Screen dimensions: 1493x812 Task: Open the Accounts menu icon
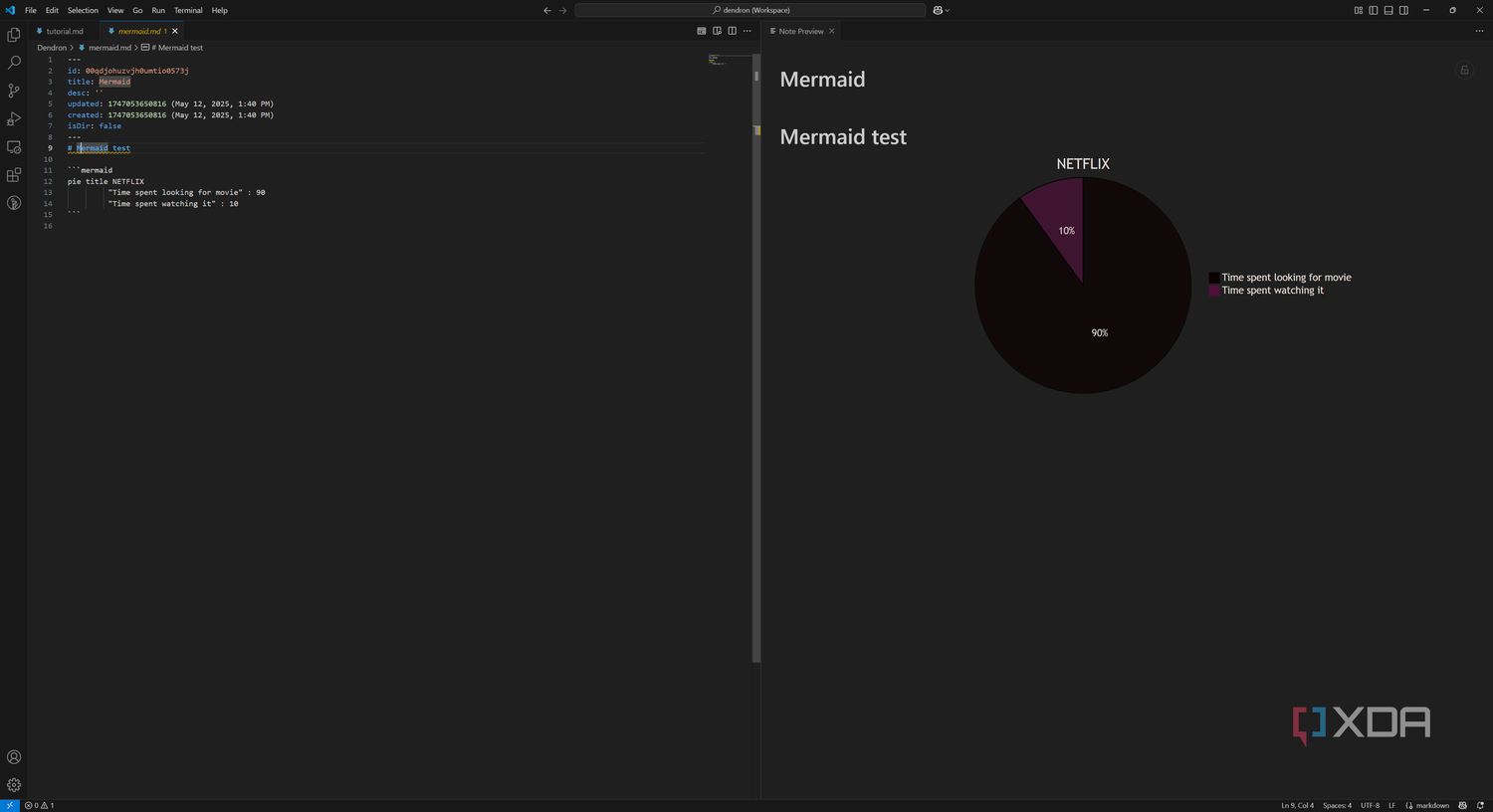(14, 757)
